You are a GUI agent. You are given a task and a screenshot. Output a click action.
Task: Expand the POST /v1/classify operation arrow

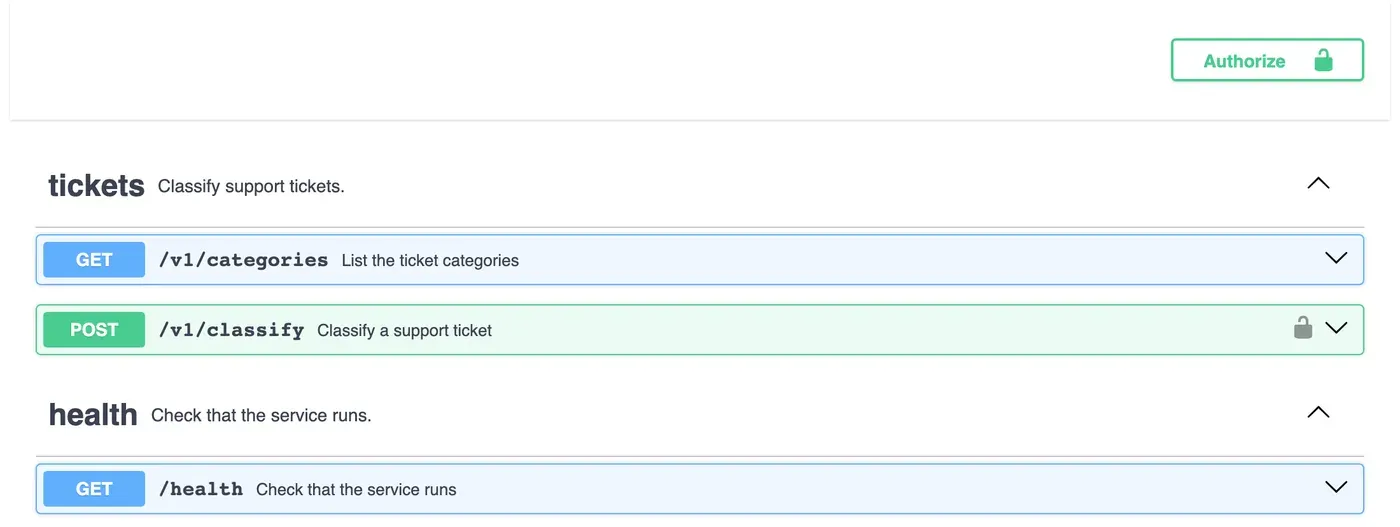[x=1336, y=328]
